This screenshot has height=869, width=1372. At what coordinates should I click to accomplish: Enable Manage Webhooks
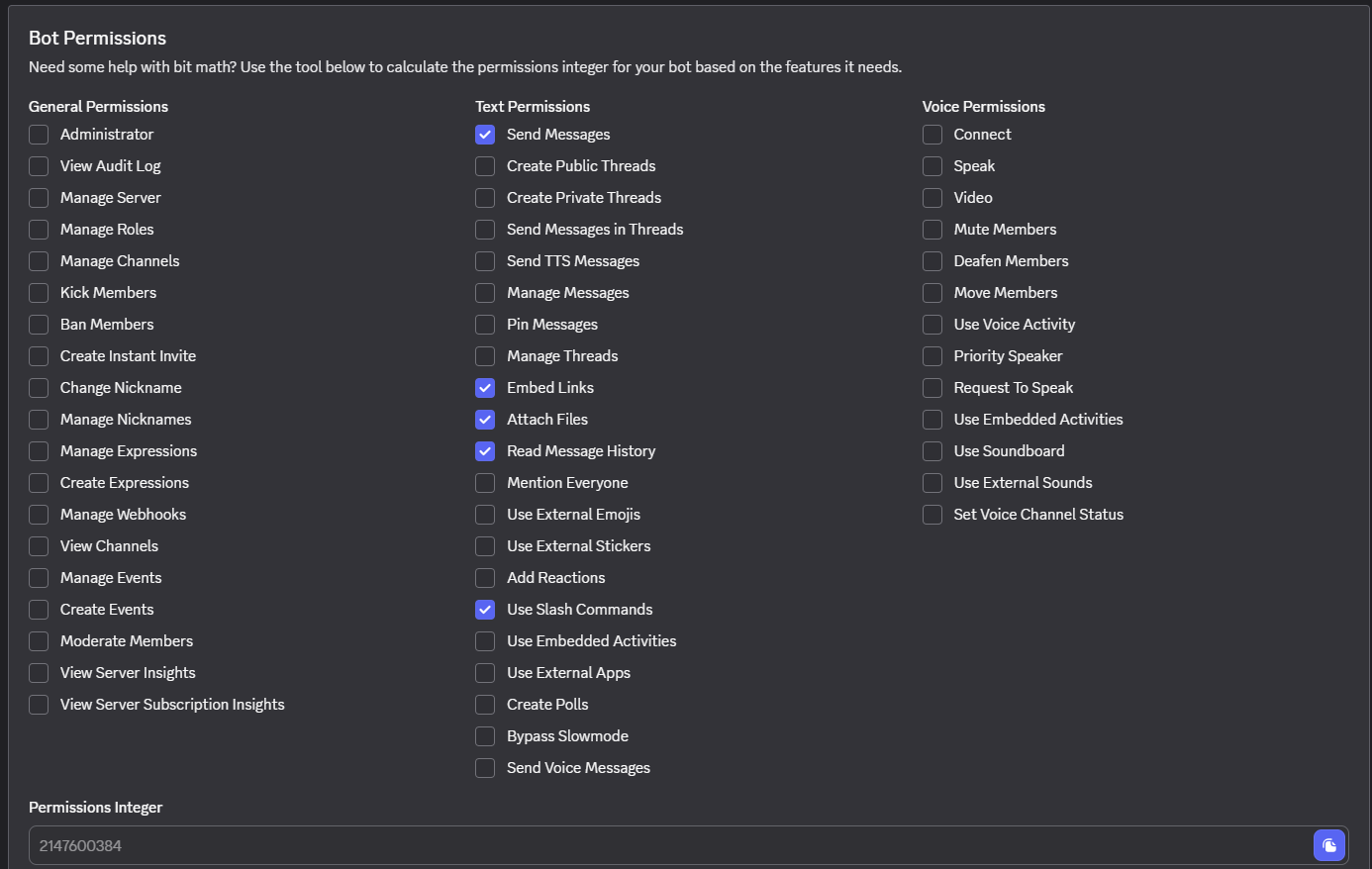coord(39,515)
